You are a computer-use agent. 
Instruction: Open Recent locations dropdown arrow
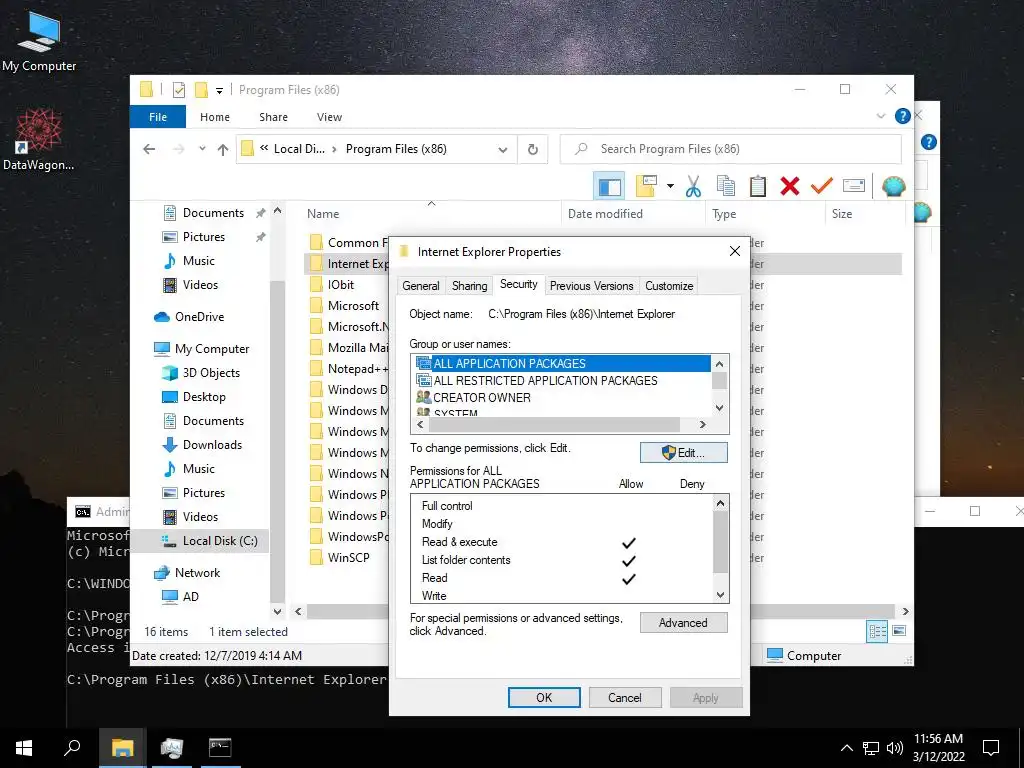[202, 149]
